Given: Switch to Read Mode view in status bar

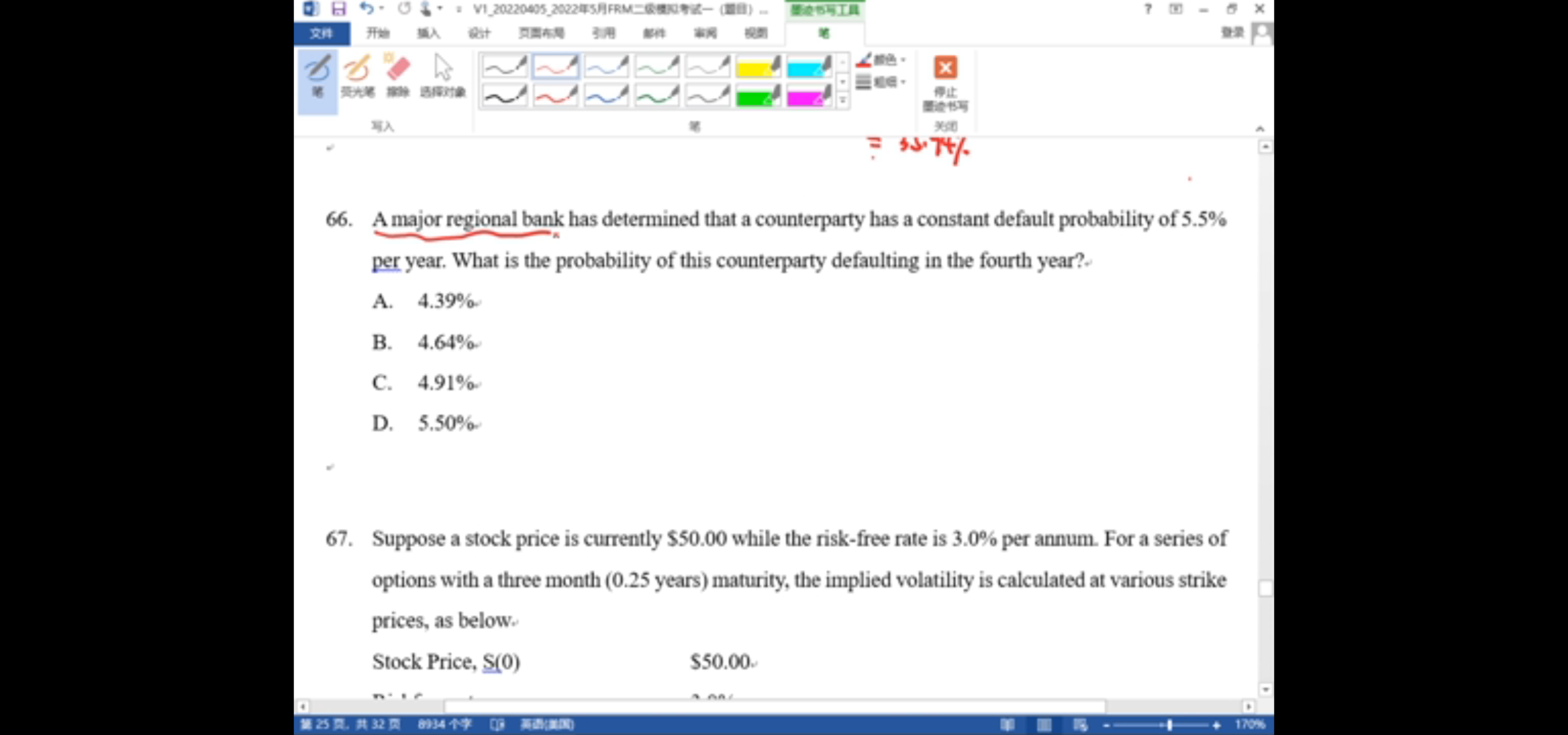Looking at the screenshot, I should click(1007, 724).
